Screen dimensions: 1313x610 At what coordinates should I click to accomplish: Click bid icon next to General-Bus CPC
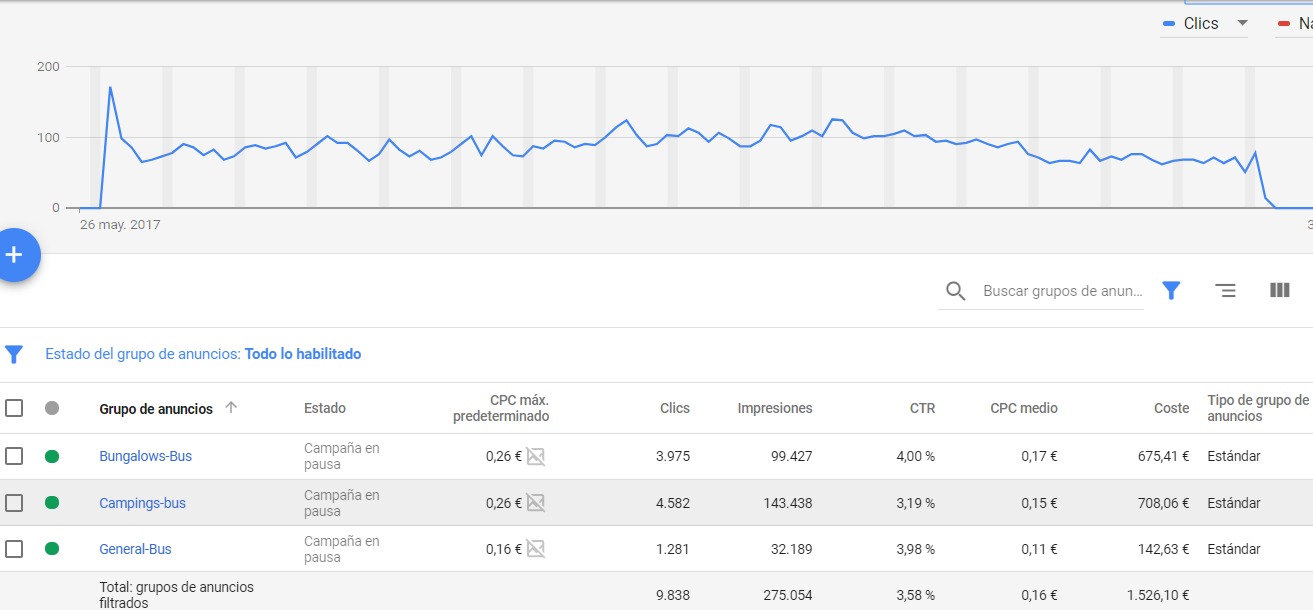(x=536, y=549)
